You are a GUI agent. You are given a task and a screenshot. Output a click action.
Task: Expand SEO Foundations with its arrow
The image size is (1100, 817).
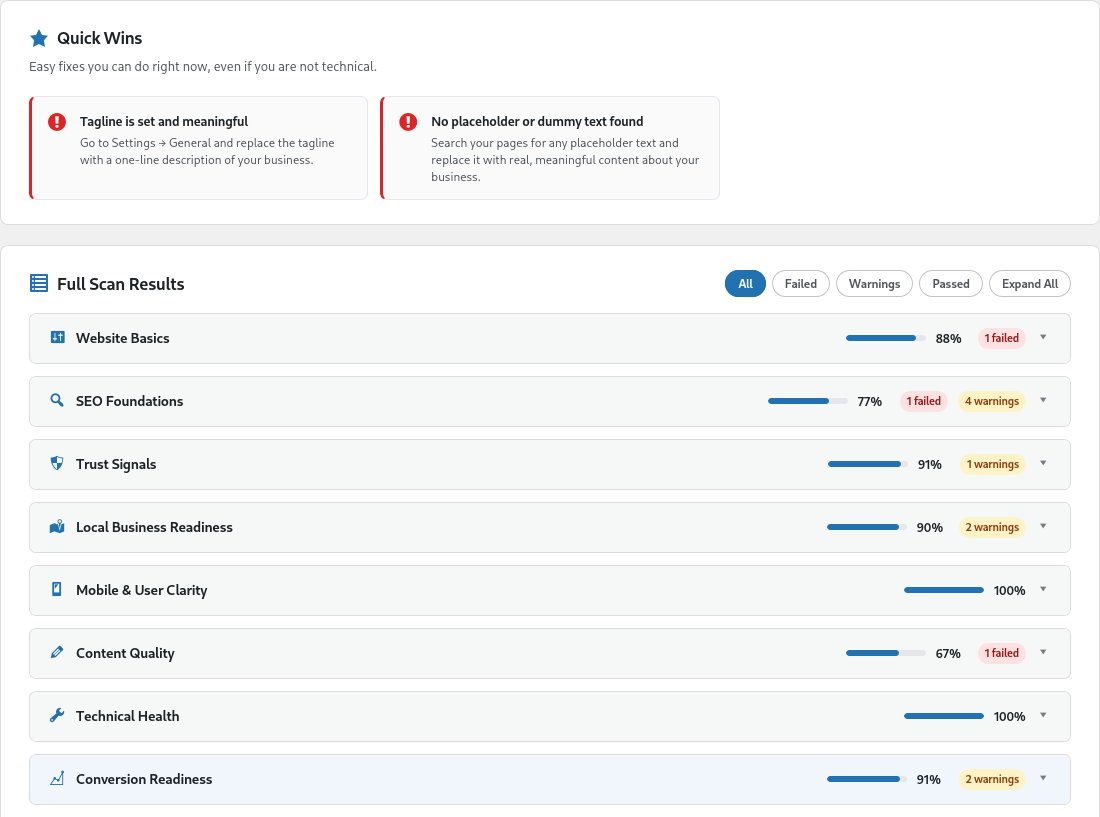point(1043,400)
